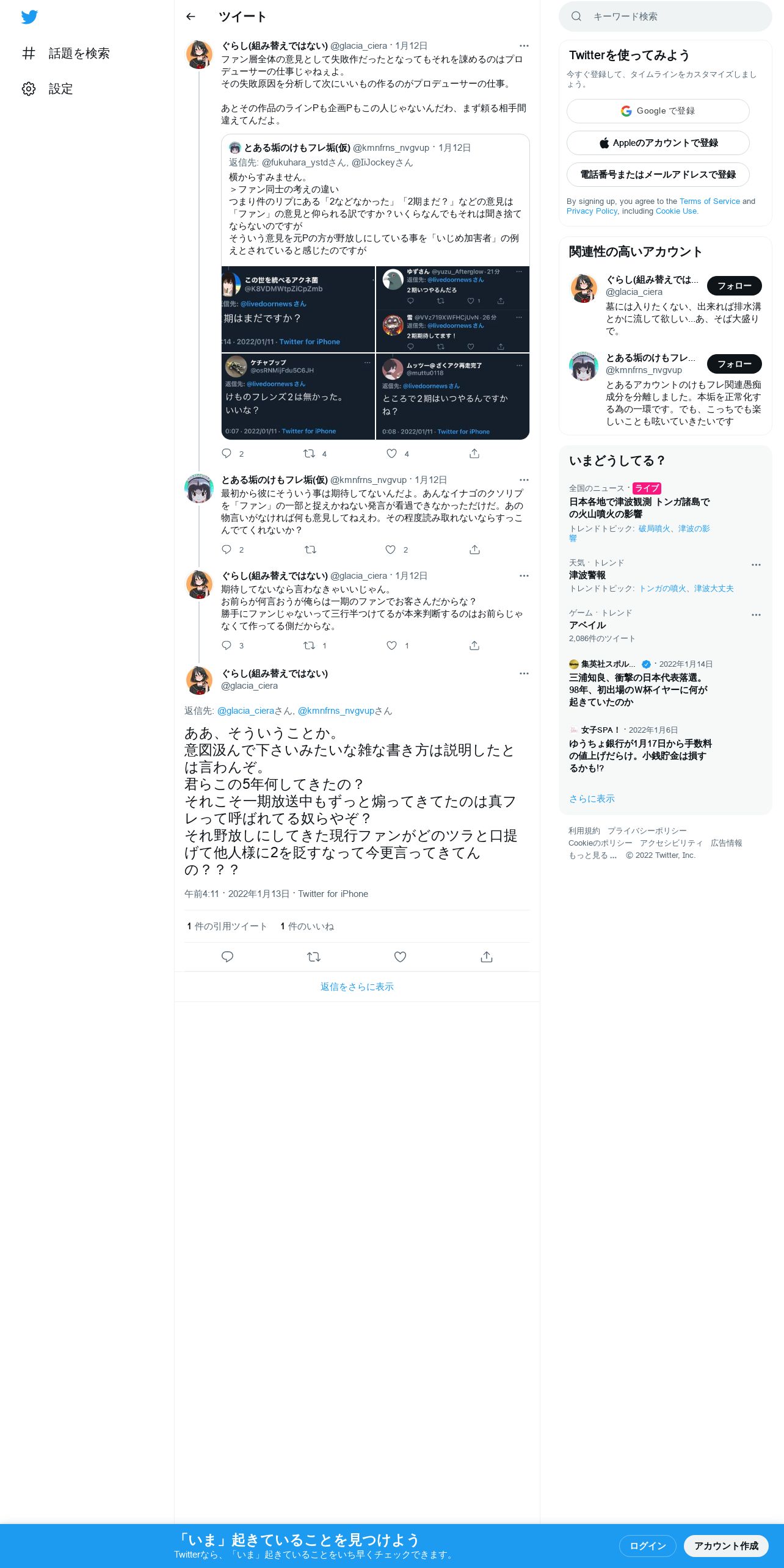Open more options on kmnfrns_nvgvup reply tweet
The image size is (784, 1568).
[x=524, y=480]
